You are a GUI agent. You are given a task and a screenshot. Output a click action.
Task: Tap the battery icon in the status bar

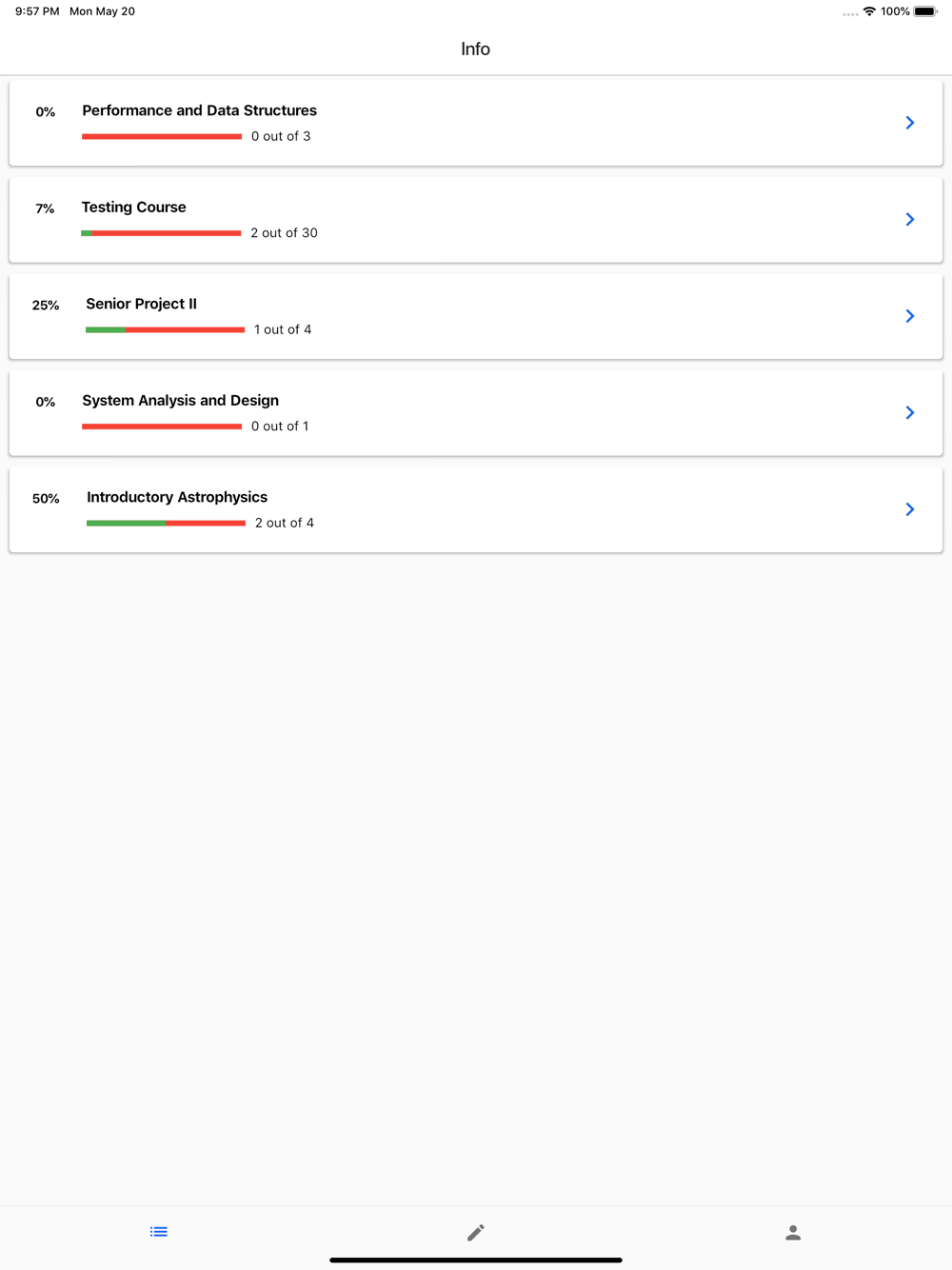pyautogui.click(x=925, y=11)
